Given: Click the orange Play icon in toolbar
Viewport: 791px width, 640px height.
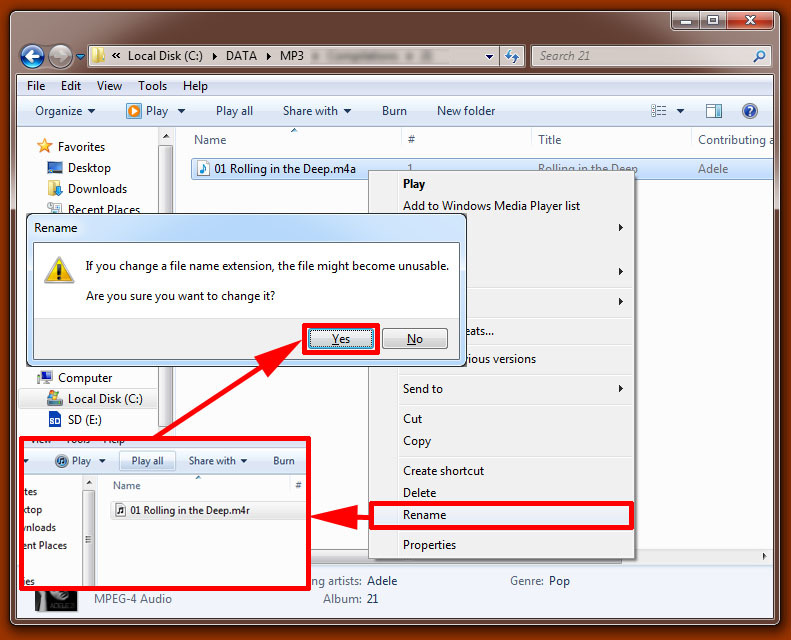Looking at the screenshot, I should [x=134, y=111].
